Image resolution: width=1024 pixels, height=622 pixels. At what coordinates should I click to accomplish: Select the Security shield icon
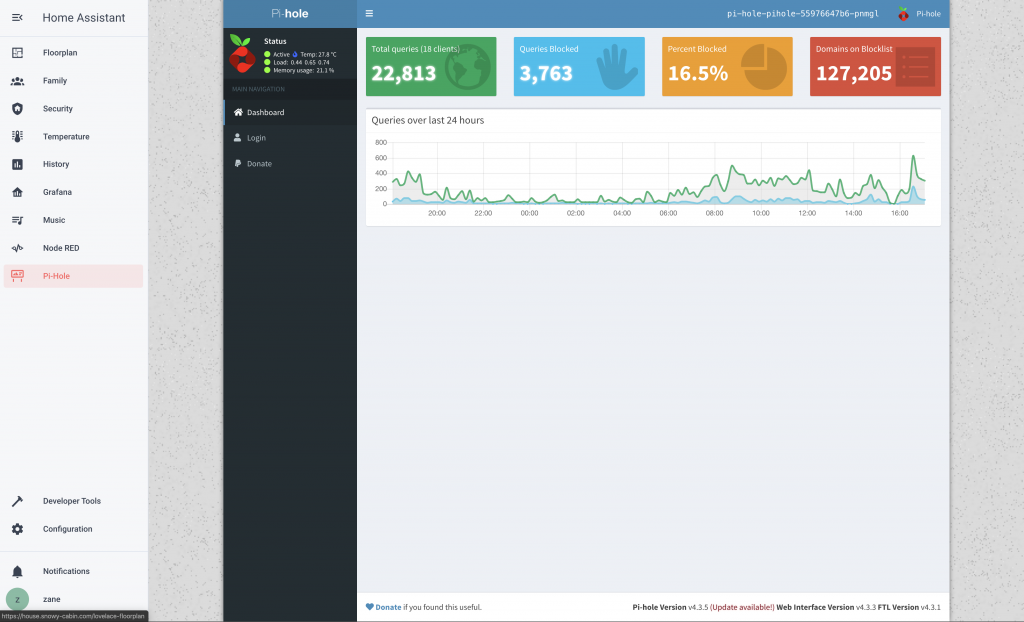(x=18, y=109)
